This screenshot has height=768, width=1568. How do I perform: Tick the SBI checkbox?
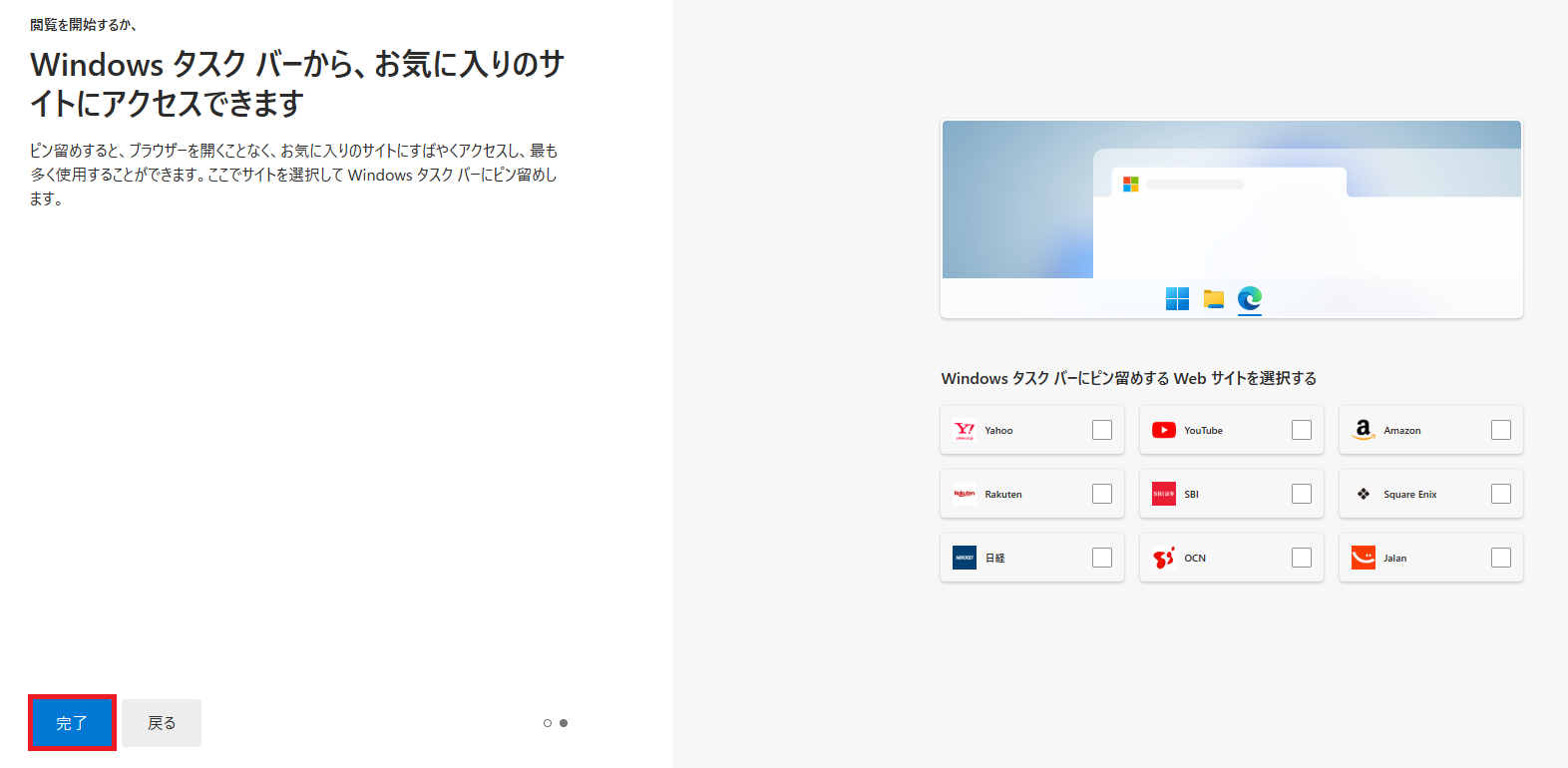point(1302,494)
